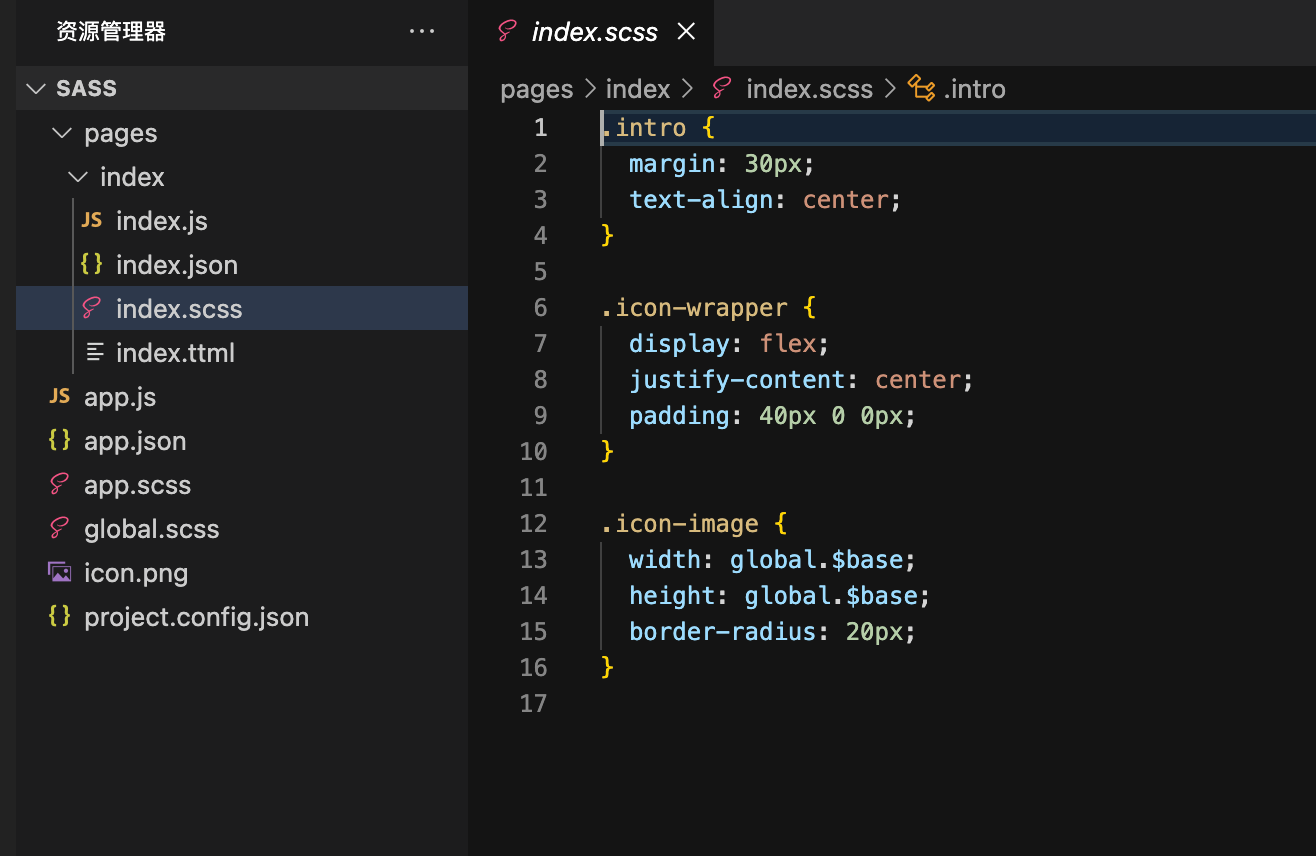This screenshot has height=856, width=1316.
Task: Click the image icon beside icon.png
Action: click(x=60, y=573)
